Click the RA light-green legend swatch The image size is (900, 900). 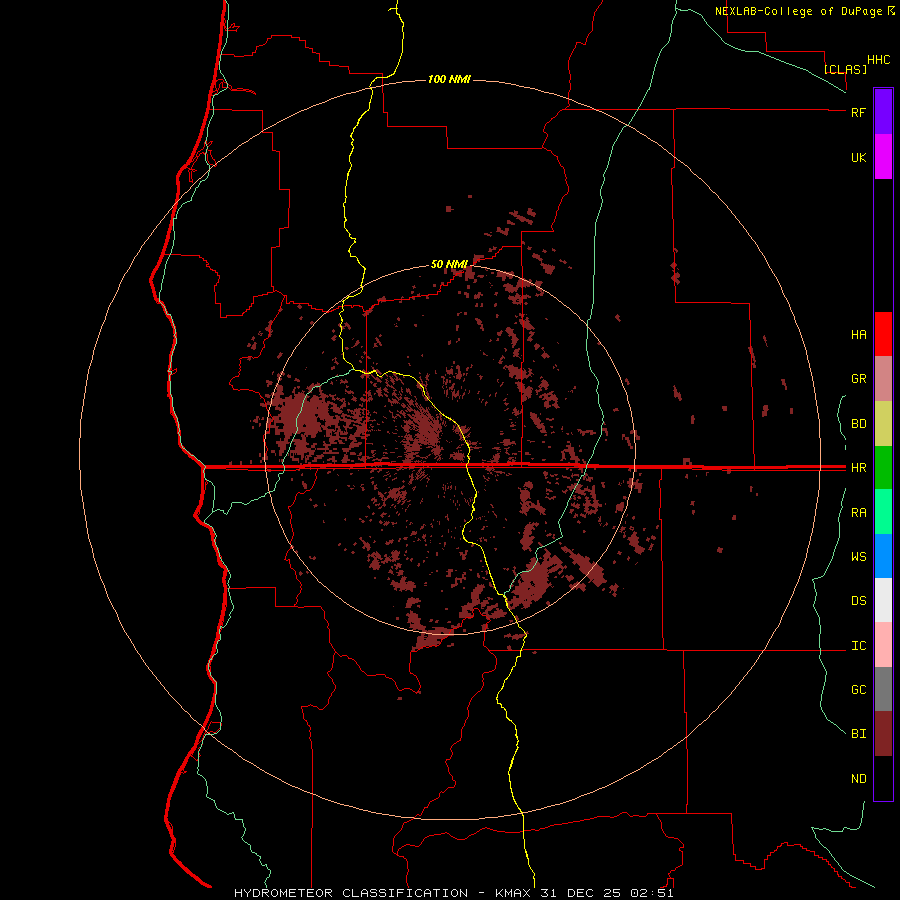[x=883, y=512]
